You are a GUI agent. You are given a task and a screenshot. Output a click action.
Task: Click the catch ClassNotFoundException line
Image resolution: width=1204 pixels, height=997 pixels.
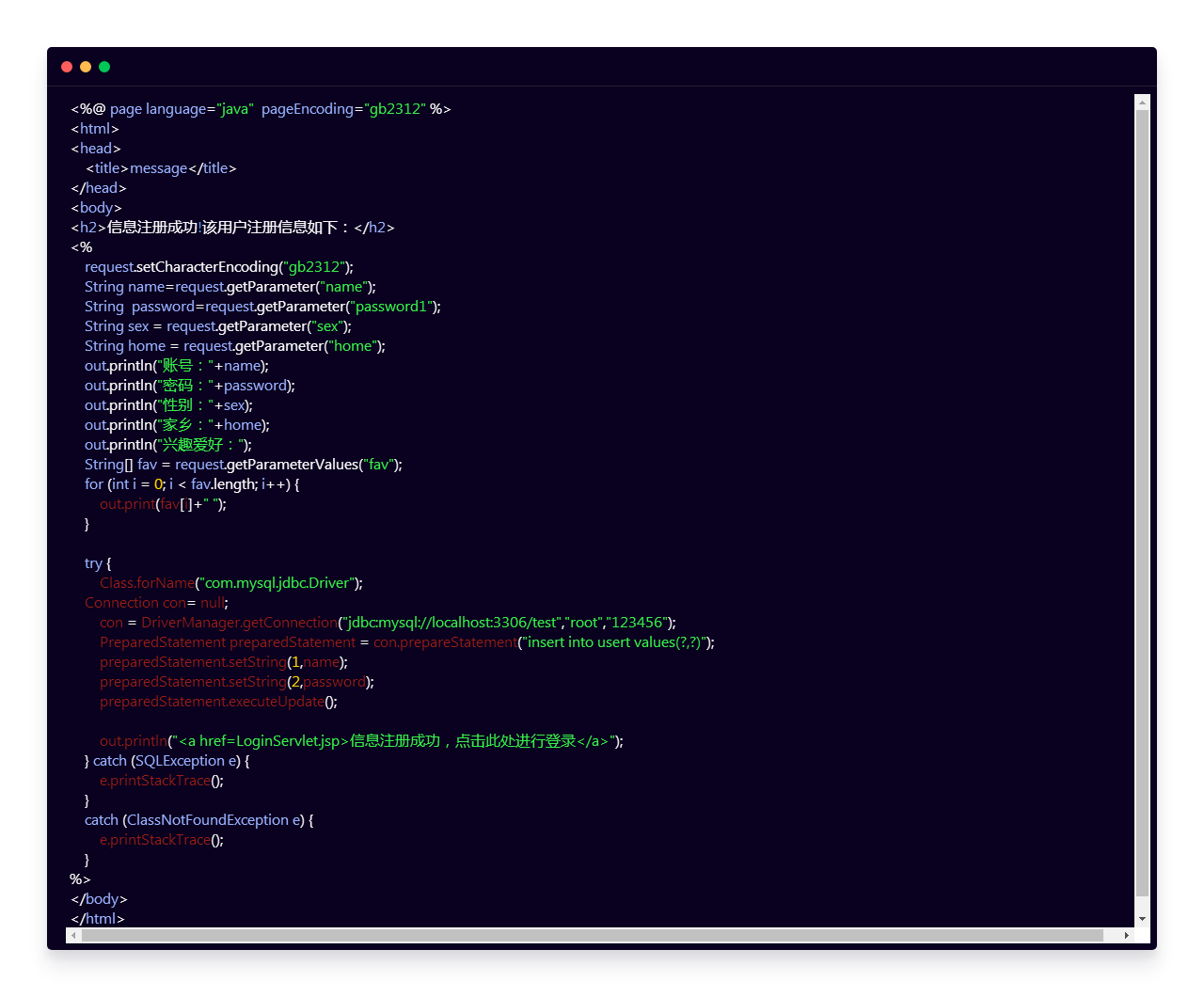(199, 820)
